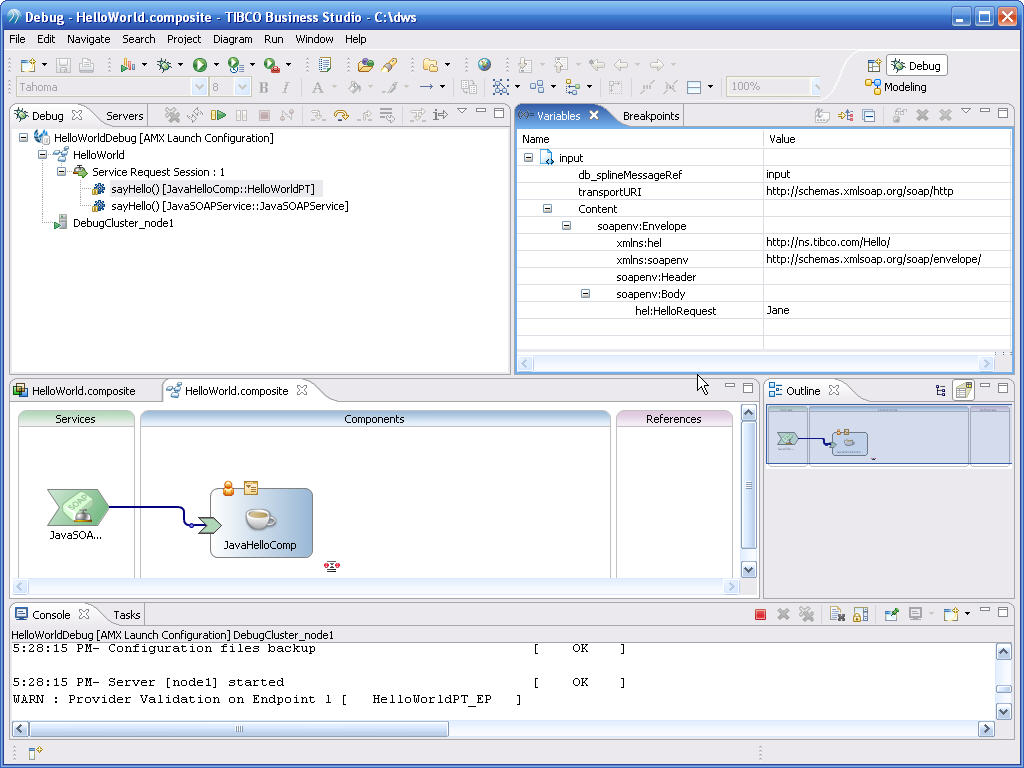1024x768 pixels.
Task: Switch to the Breakpoints tab
Action: point(650,115)
